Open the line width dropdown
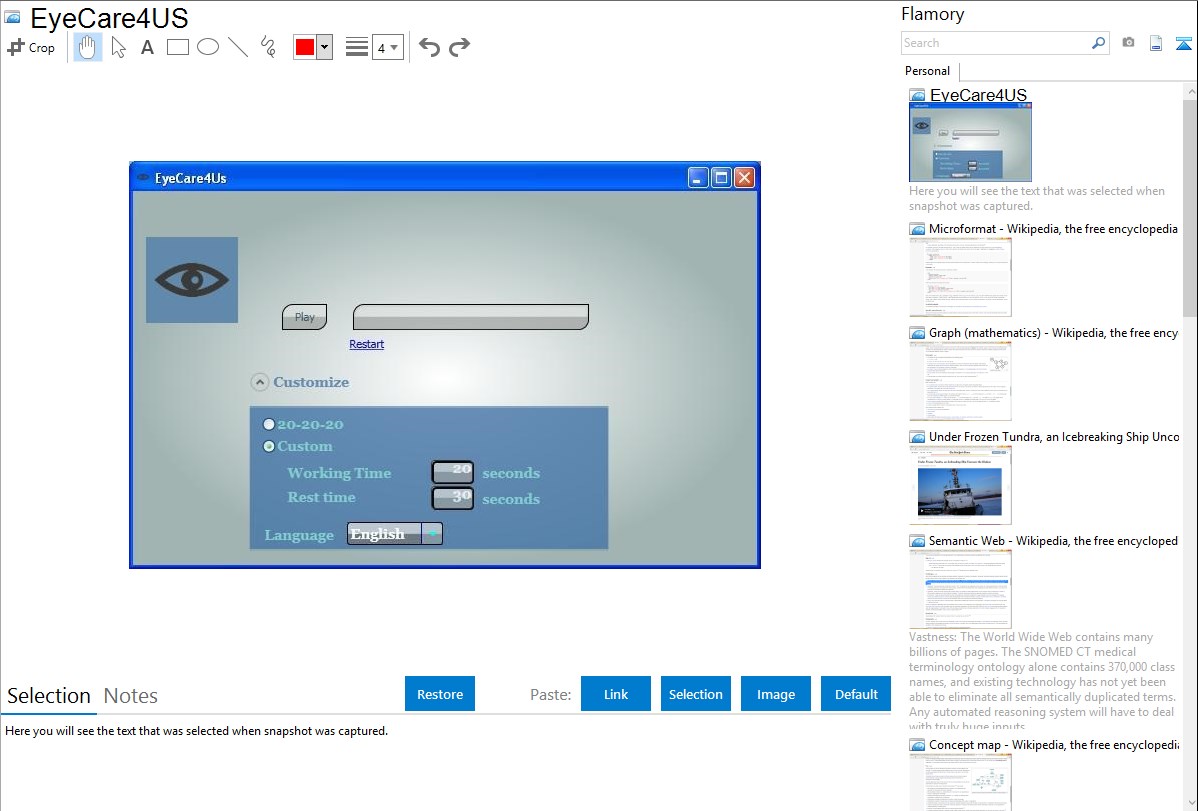Screen dimensions: 1198x811 point(388,47)
